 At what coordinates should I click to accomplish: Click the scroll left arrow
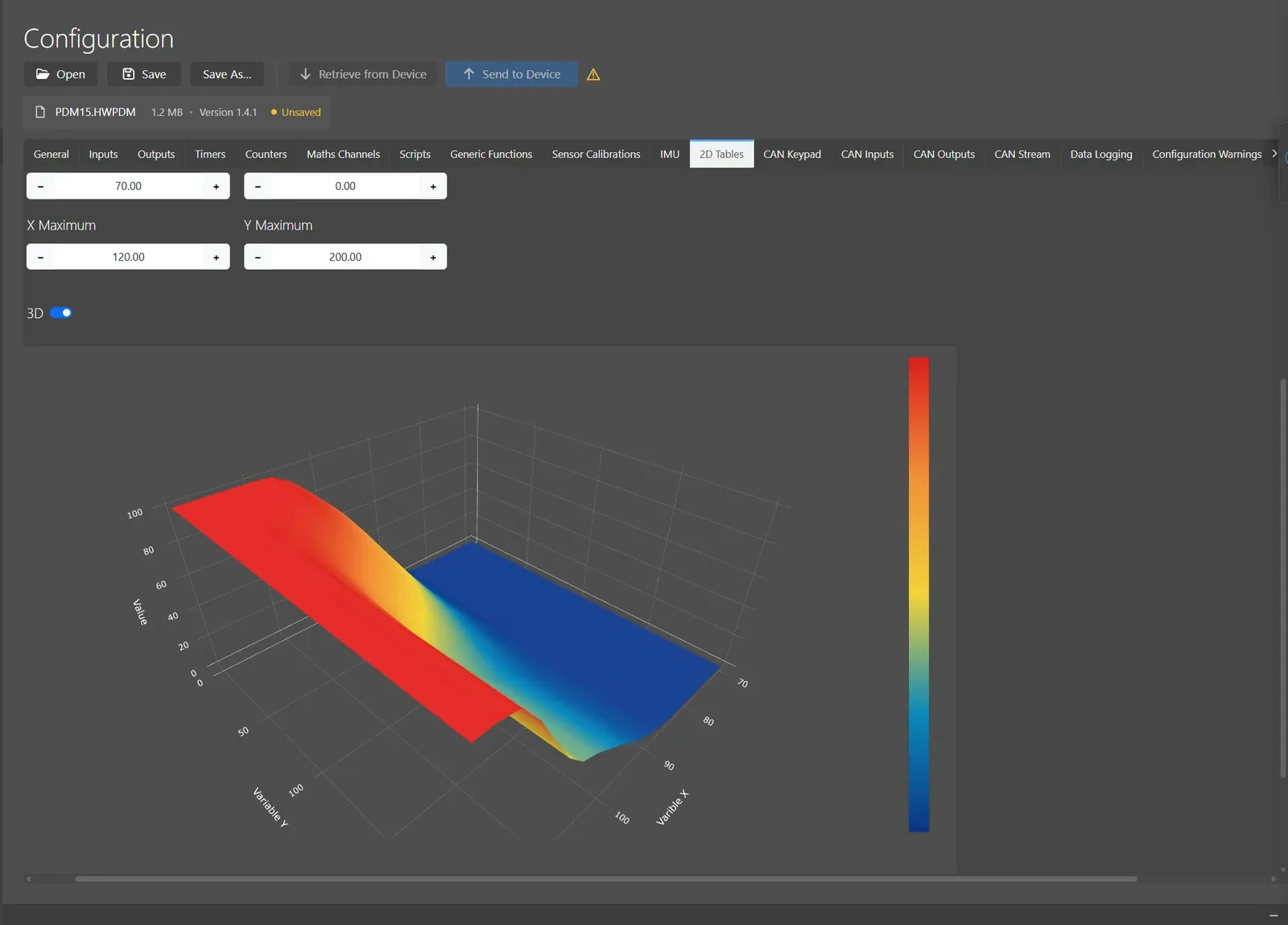click(29, 879)
